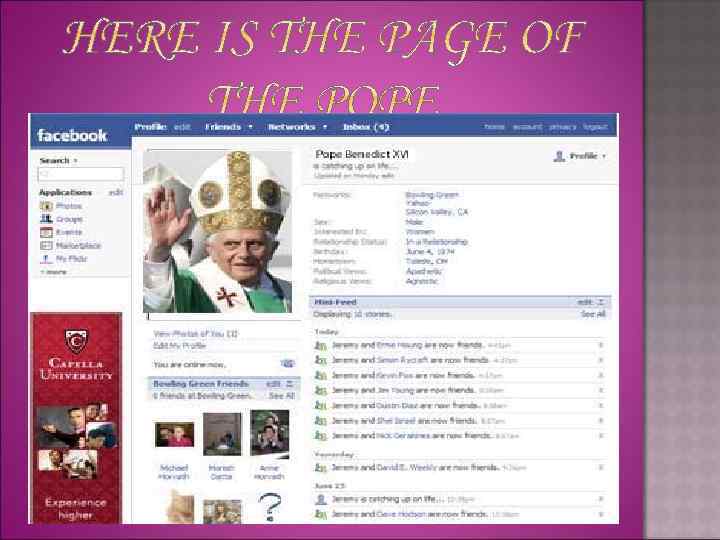Expand the Friends menu arrow
Image resolution: width=720 pixels, height=540 pixels.
pyautogui.click(x=250, y=127)
